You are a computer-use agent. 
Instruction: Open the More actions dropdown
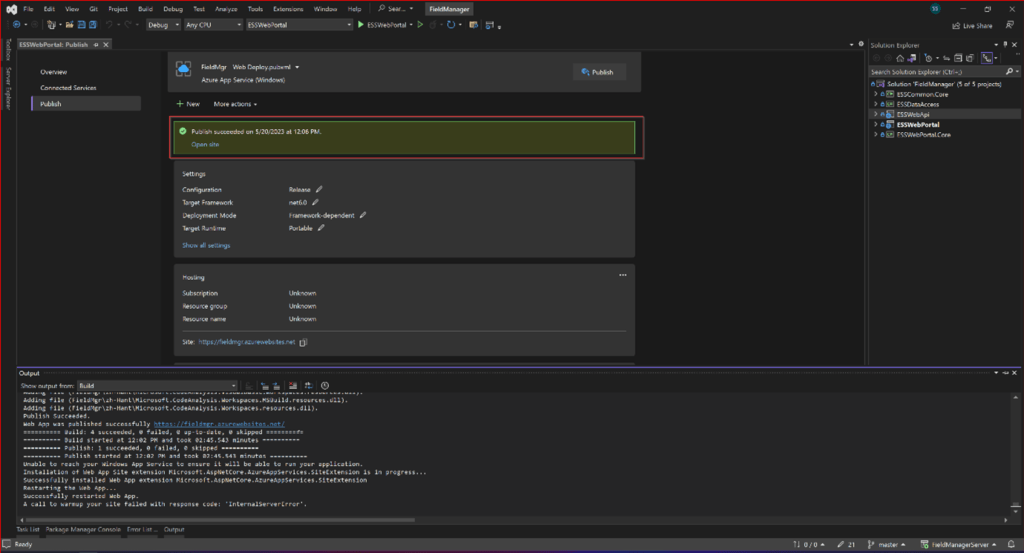coord(235,104)
